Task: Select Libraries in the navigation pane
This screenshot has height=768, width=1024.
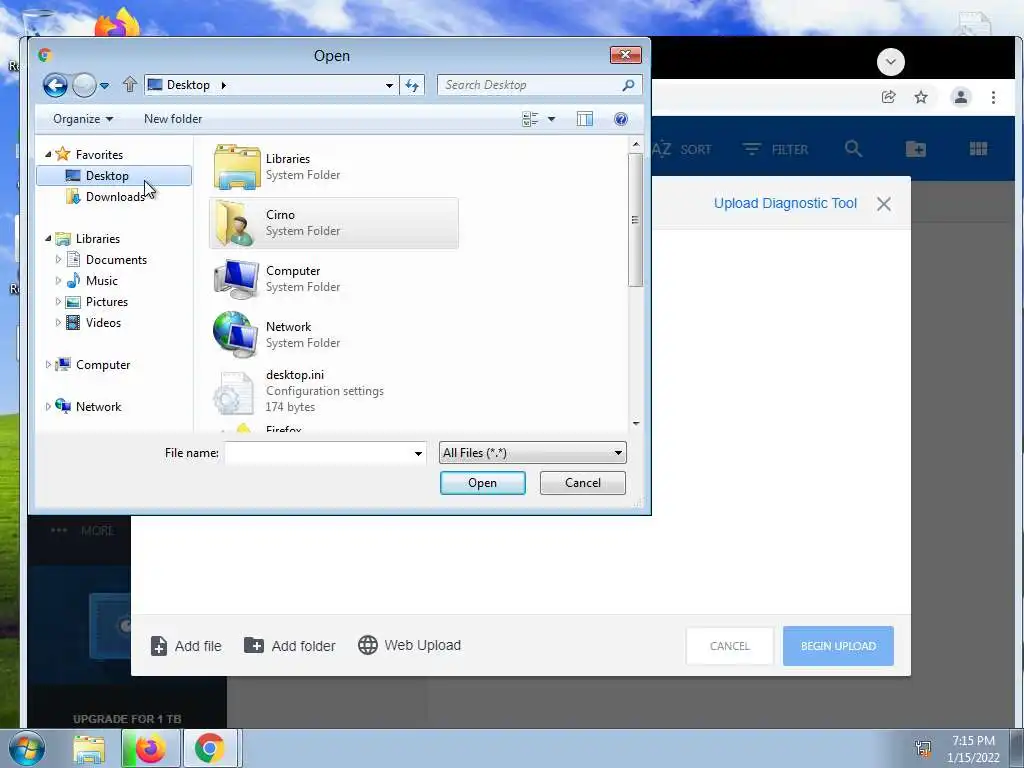Action: pos(98,239)
